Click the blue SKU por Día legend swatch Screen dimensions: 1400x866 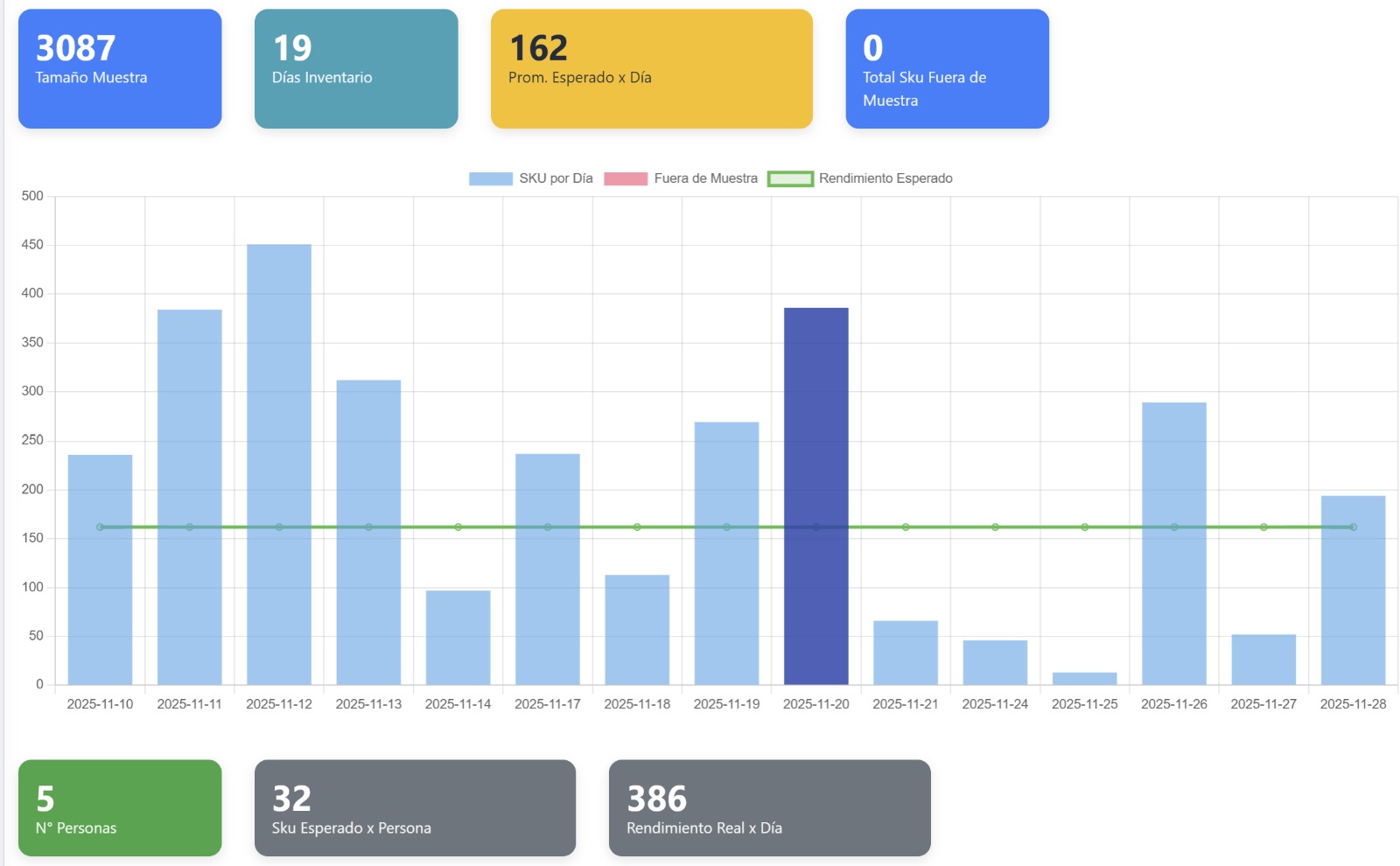[x=490, y=178]
